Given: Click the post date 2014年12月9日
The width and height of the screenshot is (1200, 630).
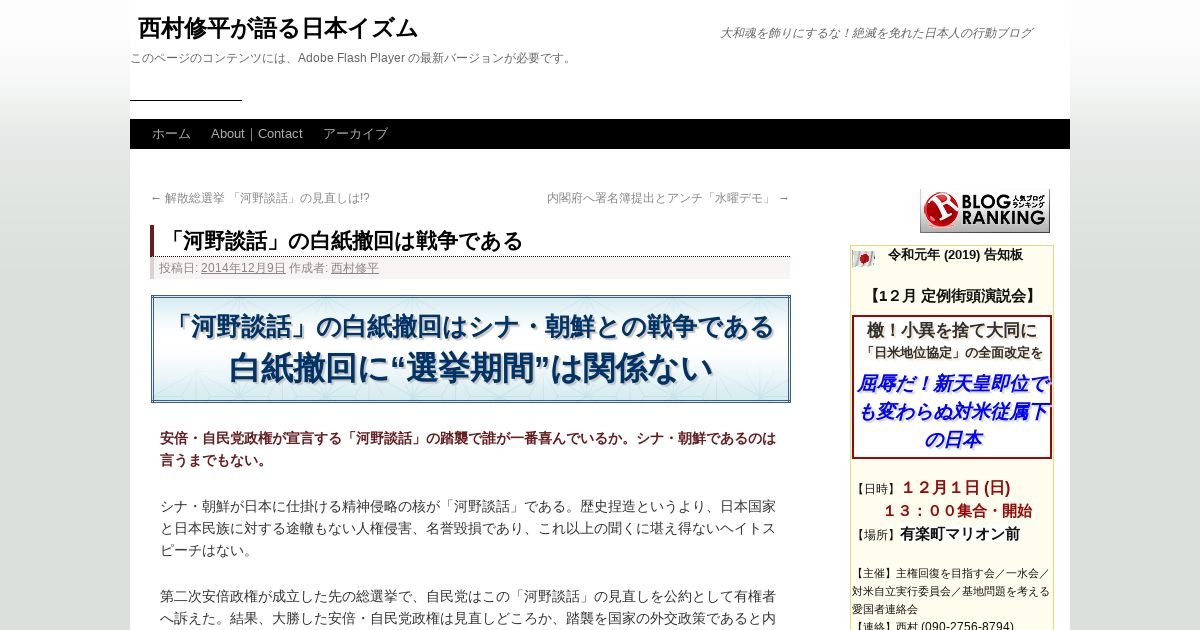Looking at the screenshot, I should 243,268.
